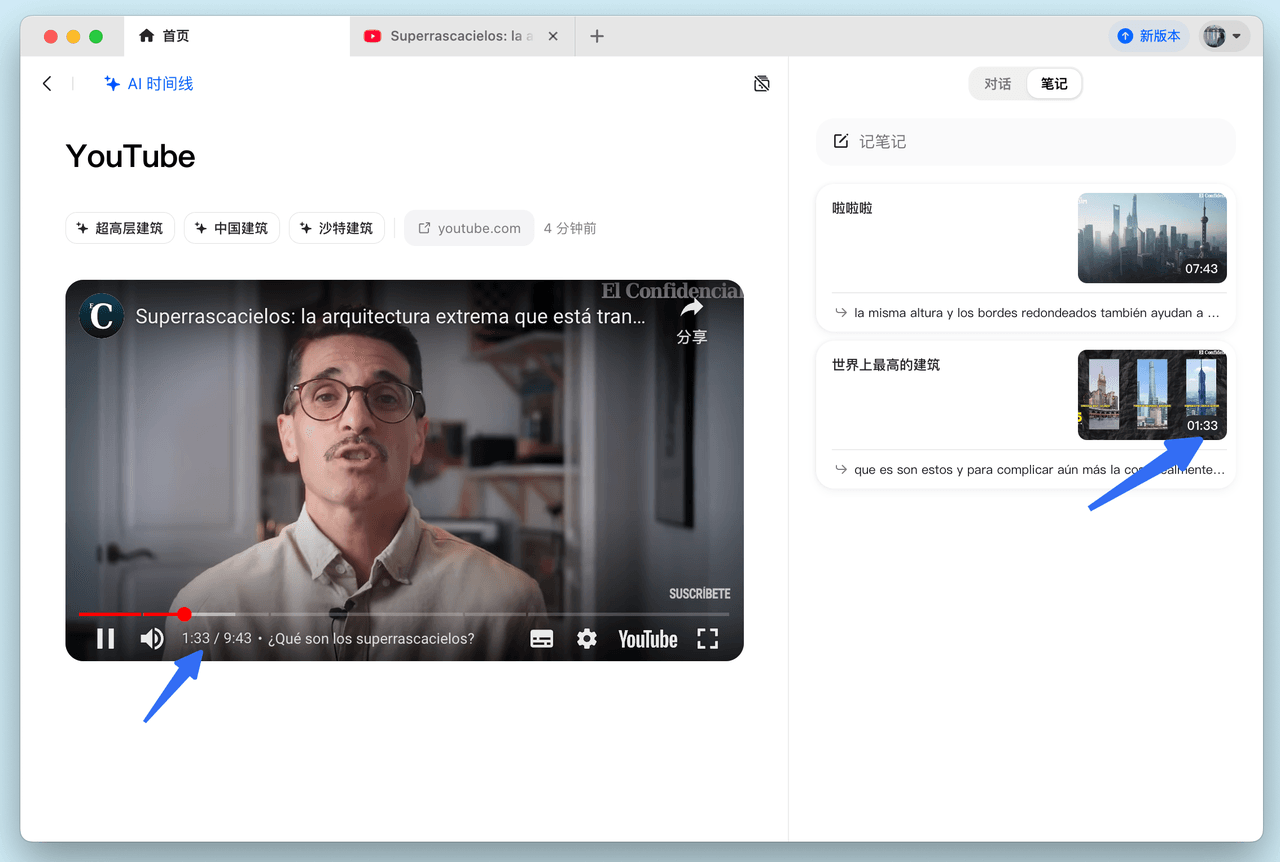1280x862 pixels.
Task: Seek on the video progress bar
Action: pos(400,614)
